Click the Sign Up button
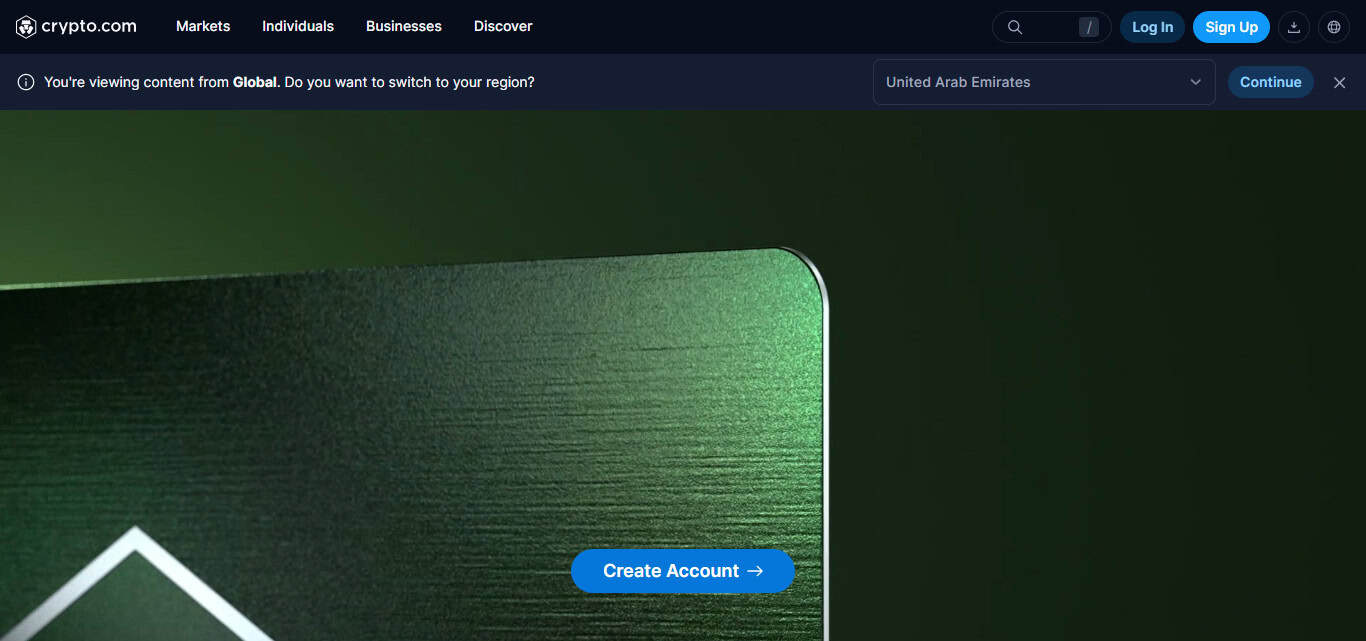The width and height of the screenshot is (1366, 641). [1231, 27]
